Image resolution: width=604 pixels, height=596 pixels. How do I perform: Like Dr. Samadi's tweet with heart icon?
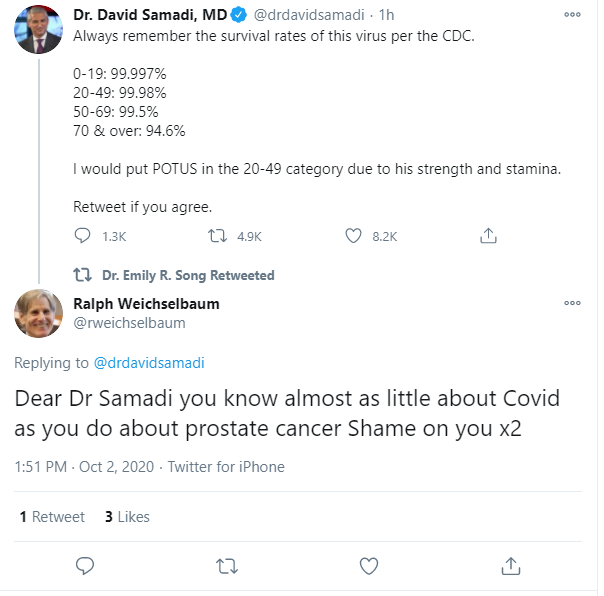pyautogui.click(x=352, y=236)
